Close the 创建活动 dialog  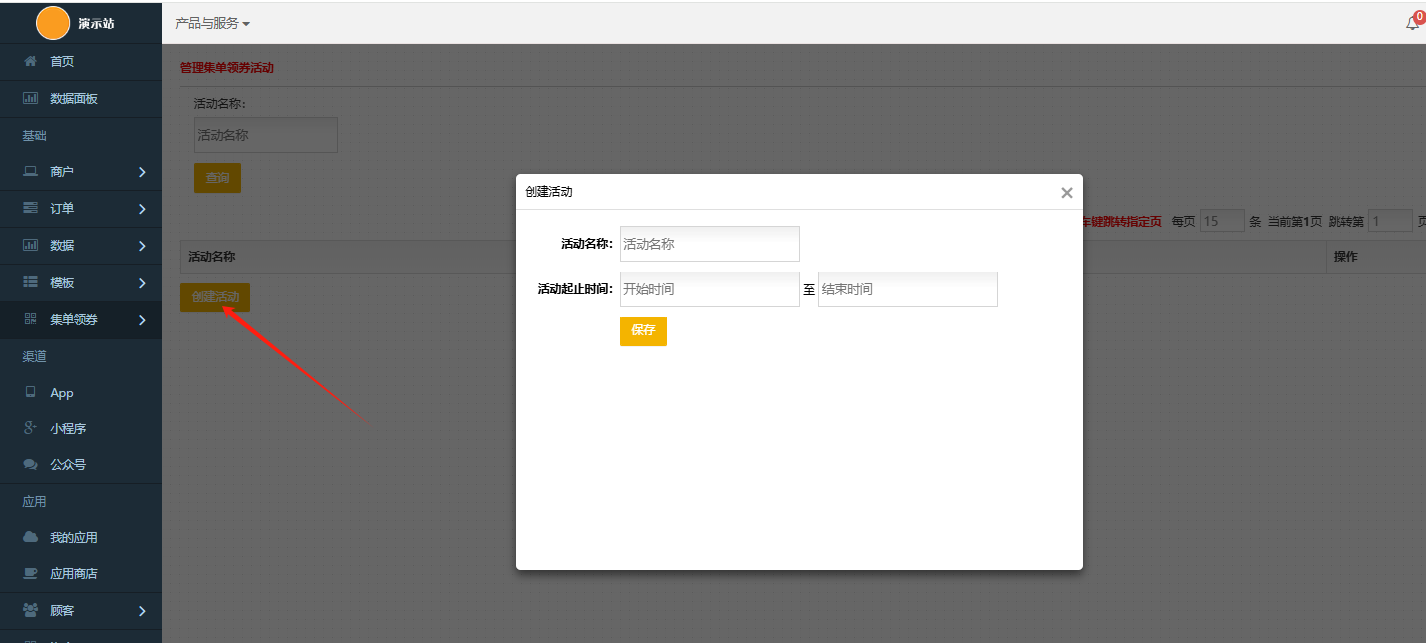tap(1066, 193)
